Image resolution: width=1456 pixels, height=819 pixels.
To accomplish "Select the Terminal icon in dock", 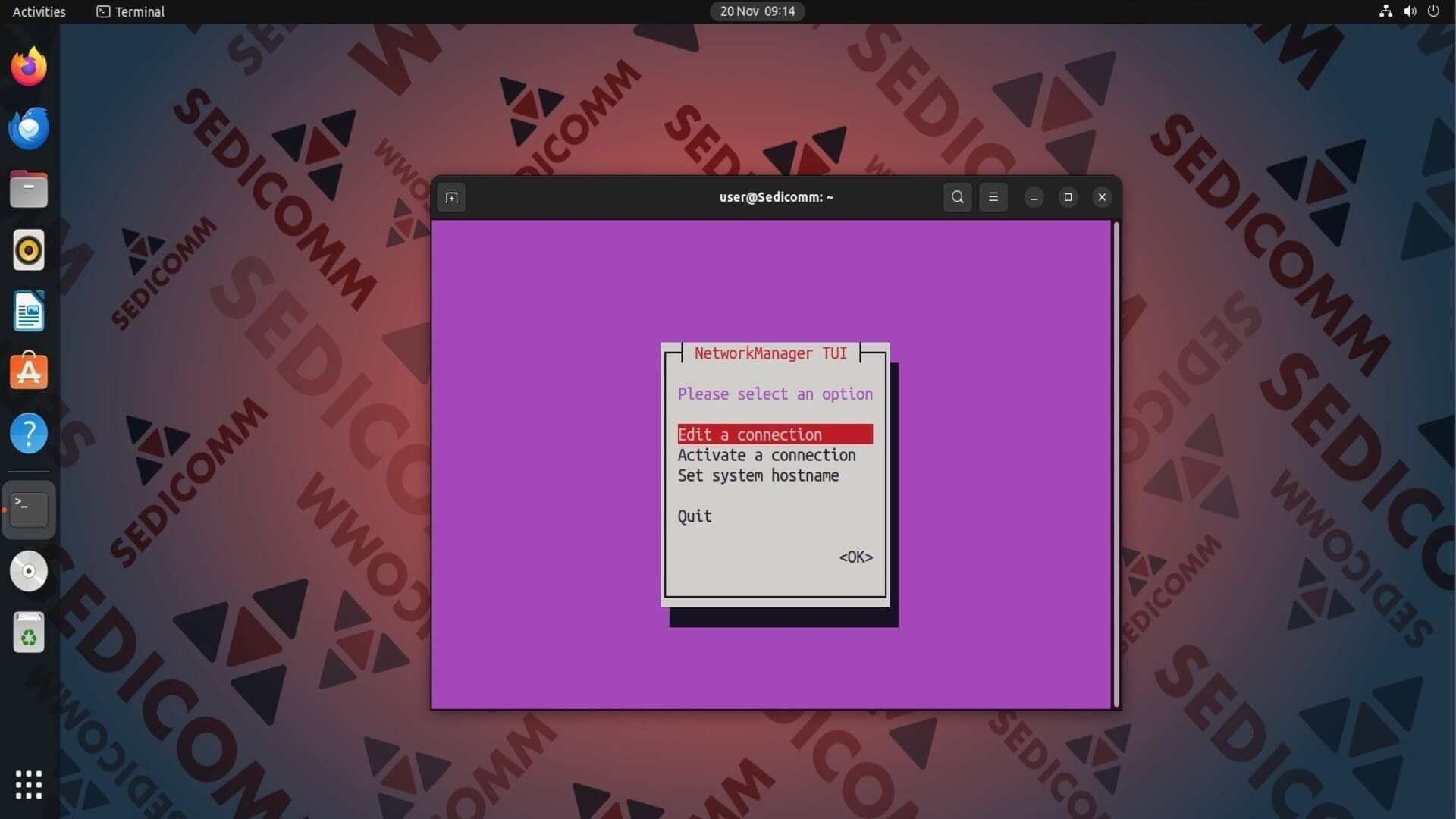I will pyautogui.click(x=29, y=510).
